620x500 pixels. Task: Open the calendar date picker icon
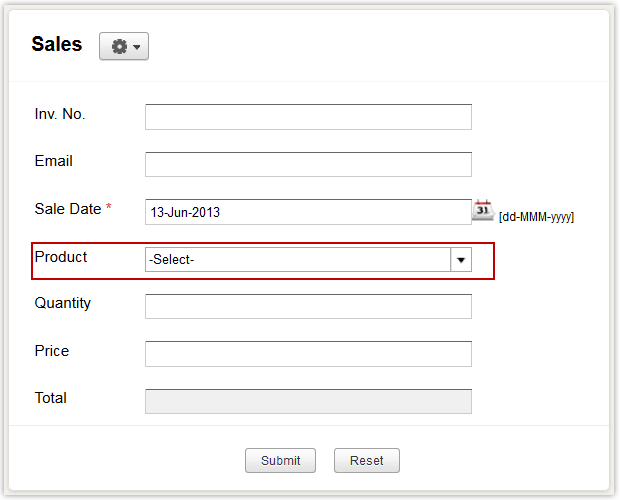(482, 210)
